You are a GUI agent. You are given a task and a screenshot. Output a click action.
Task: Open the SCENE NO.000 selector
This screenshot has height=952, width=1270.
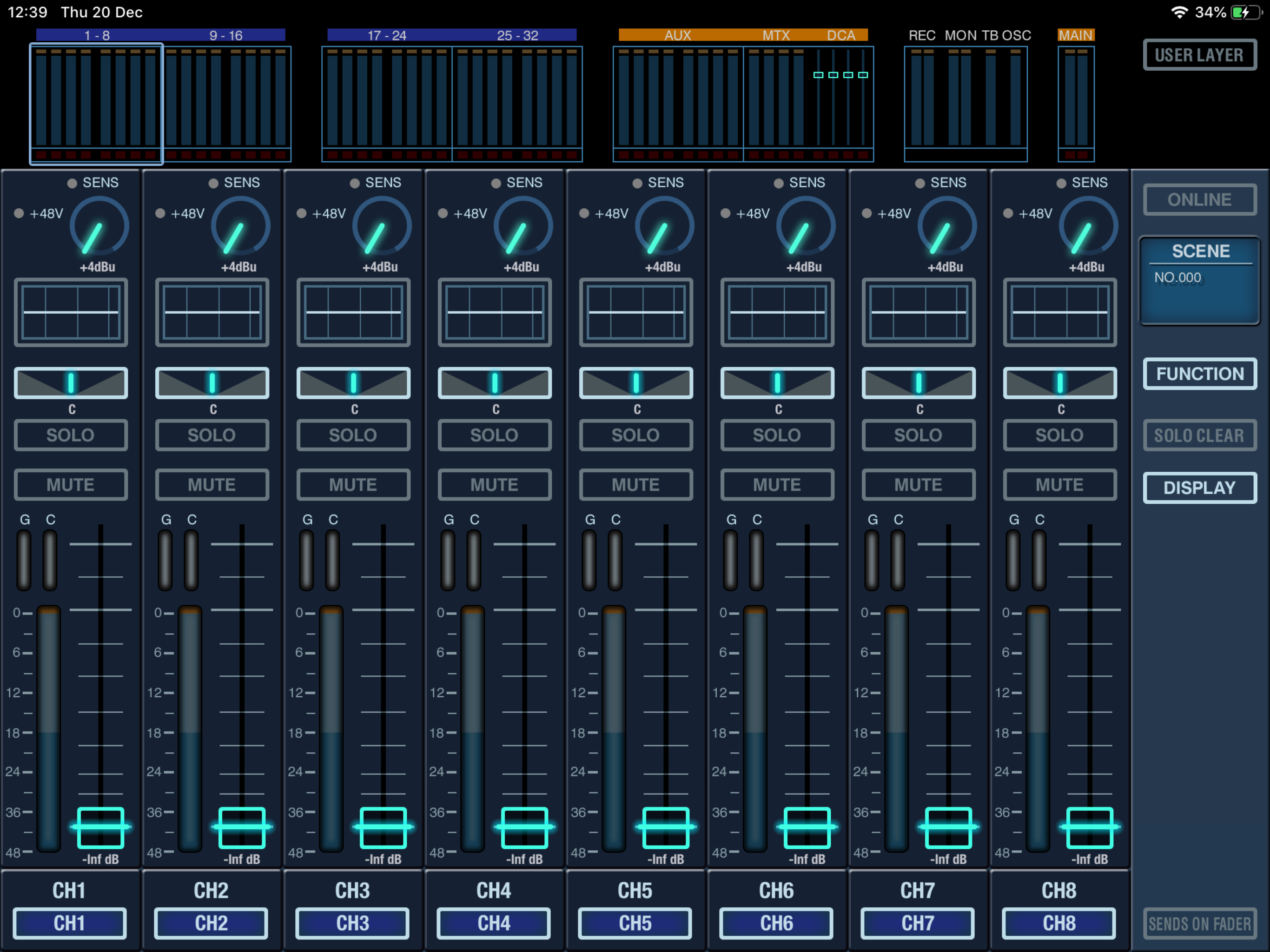click(x=1199, y=281)
